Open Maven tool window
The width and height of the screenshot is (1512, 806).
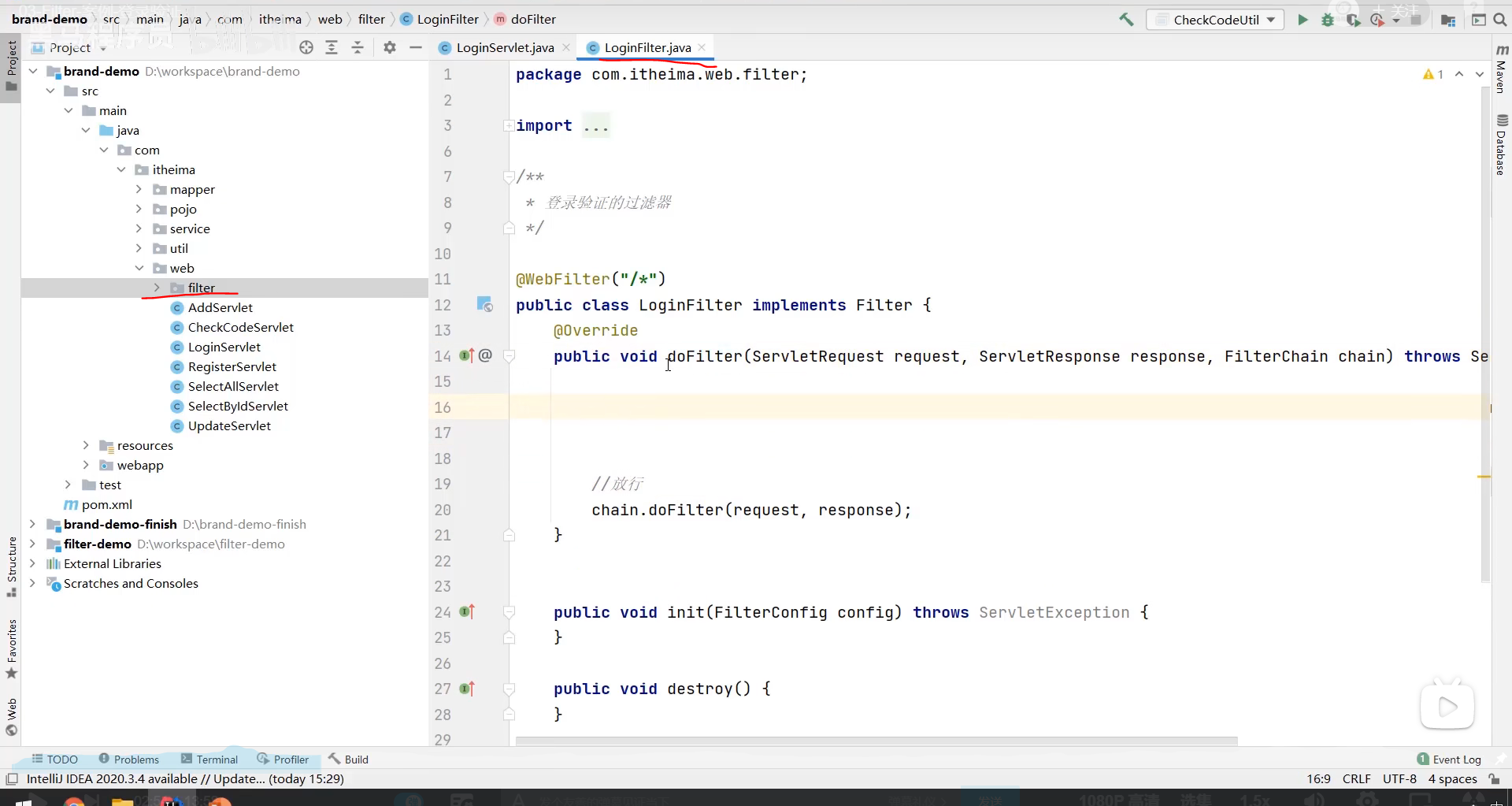pos(1502,69)
